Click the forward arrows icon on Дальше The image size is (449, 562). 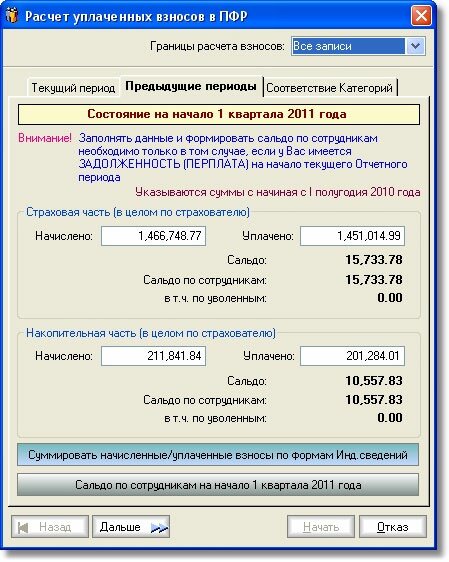pos(159,528)
